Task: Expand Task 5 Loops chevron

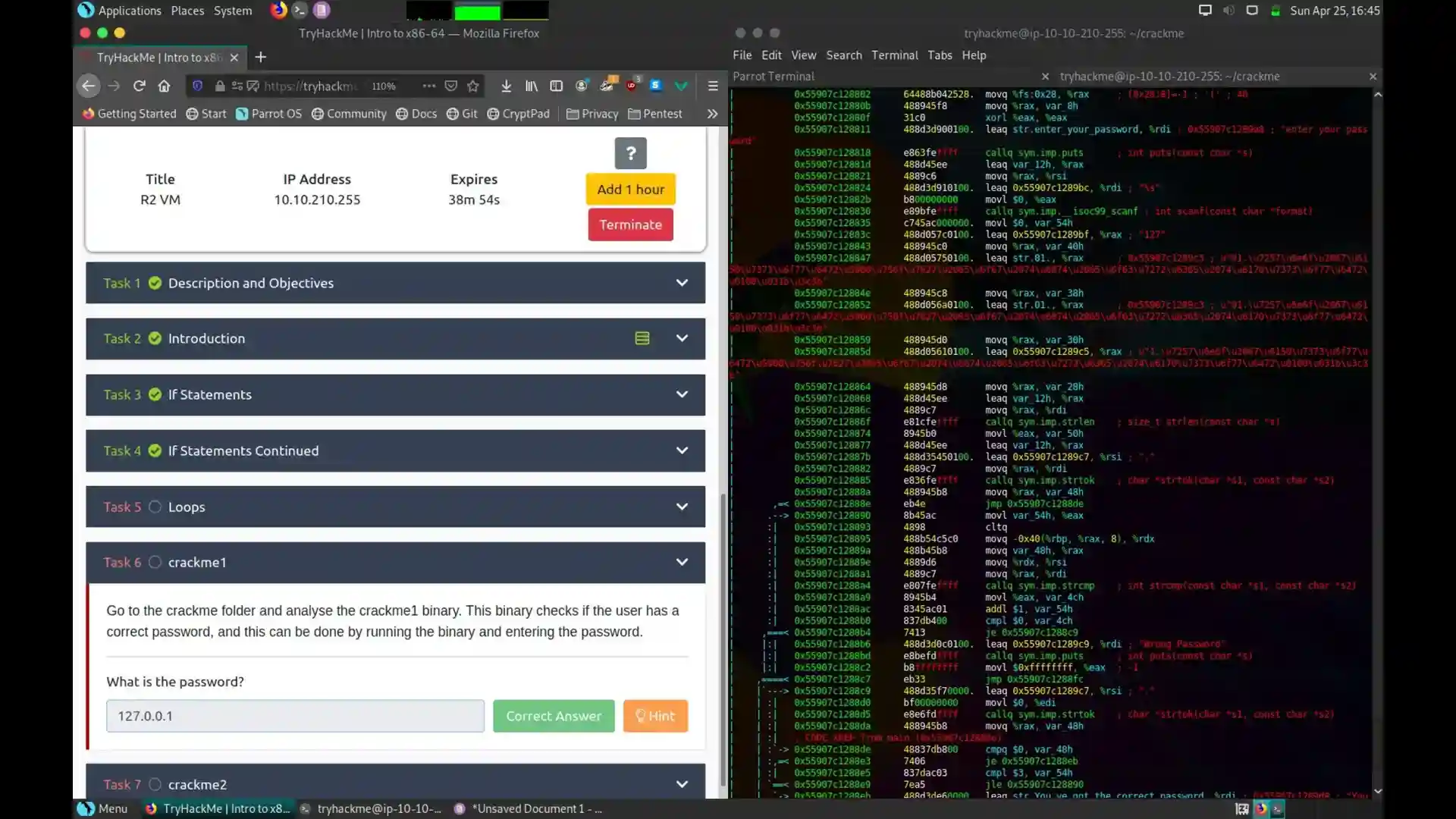Action: tap(682, 507)
